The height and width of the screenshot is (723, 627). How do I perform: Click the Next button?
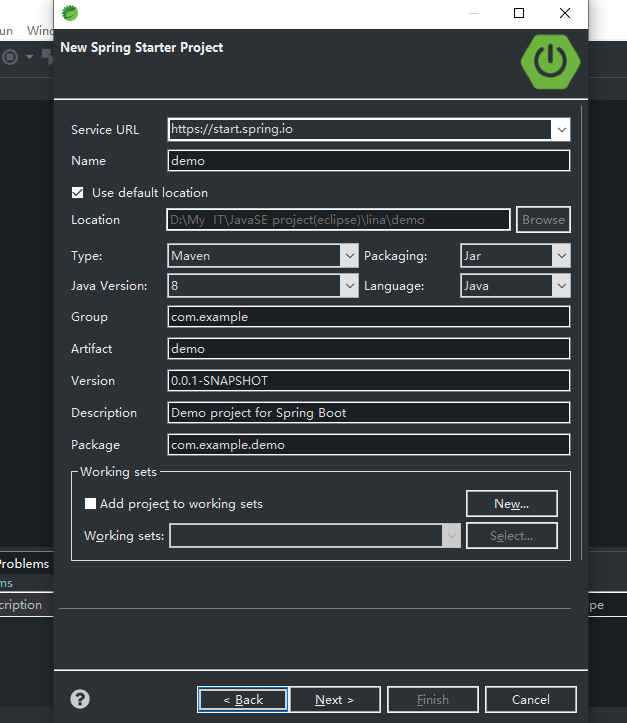tap(335, 699)
